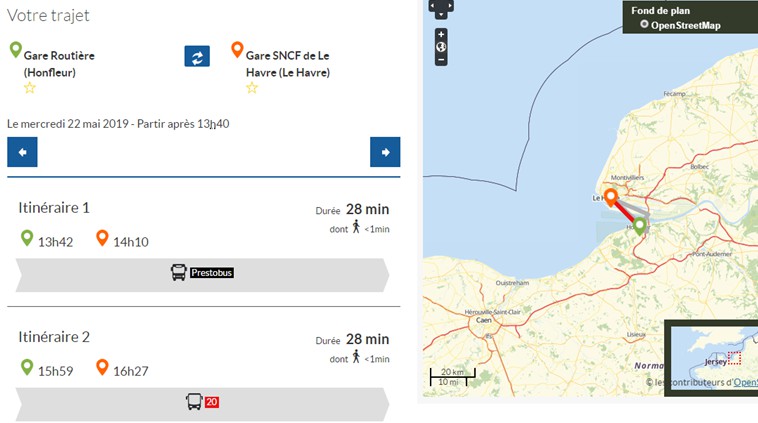Pan the map down
This screenshot has height=423, width=758.
(441, 14)
